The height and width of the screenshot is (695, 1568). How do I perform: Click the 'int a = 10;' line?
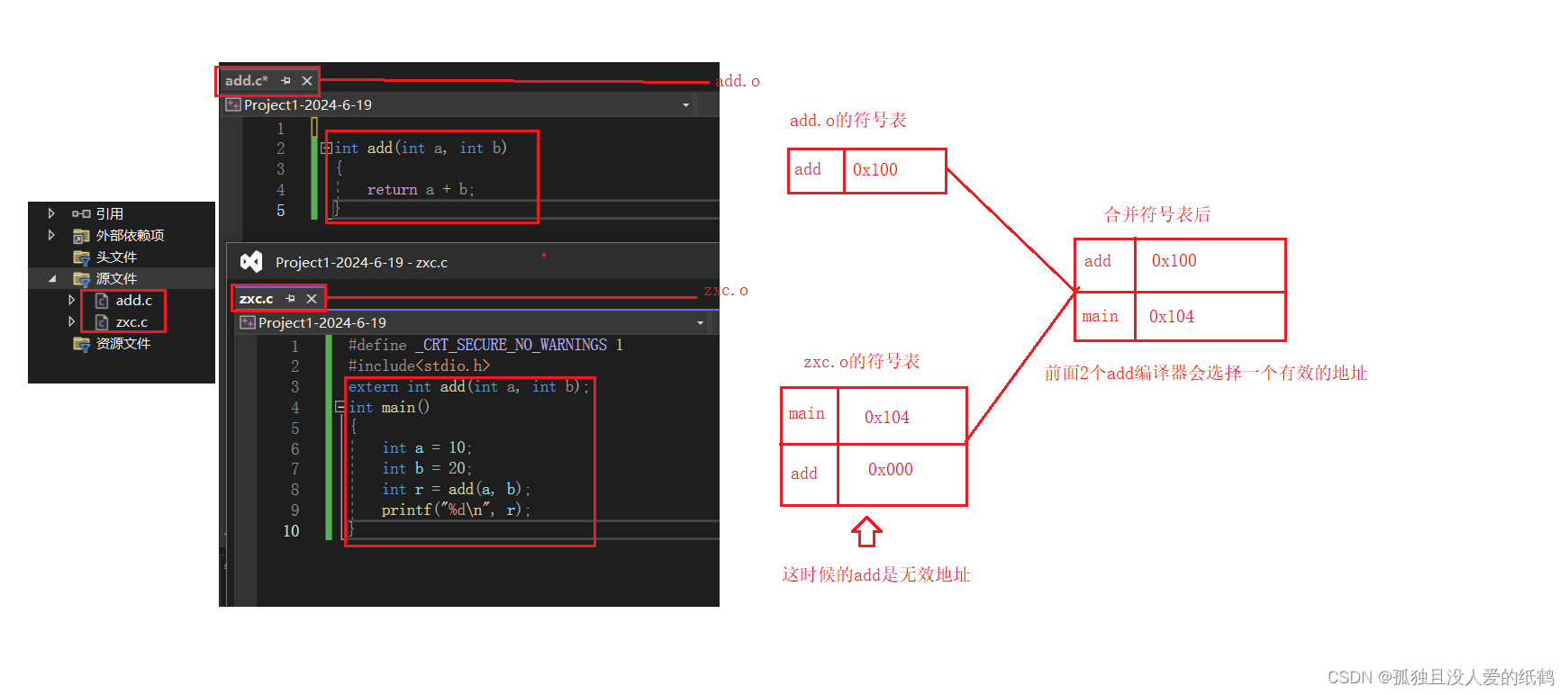coord(427,447)
